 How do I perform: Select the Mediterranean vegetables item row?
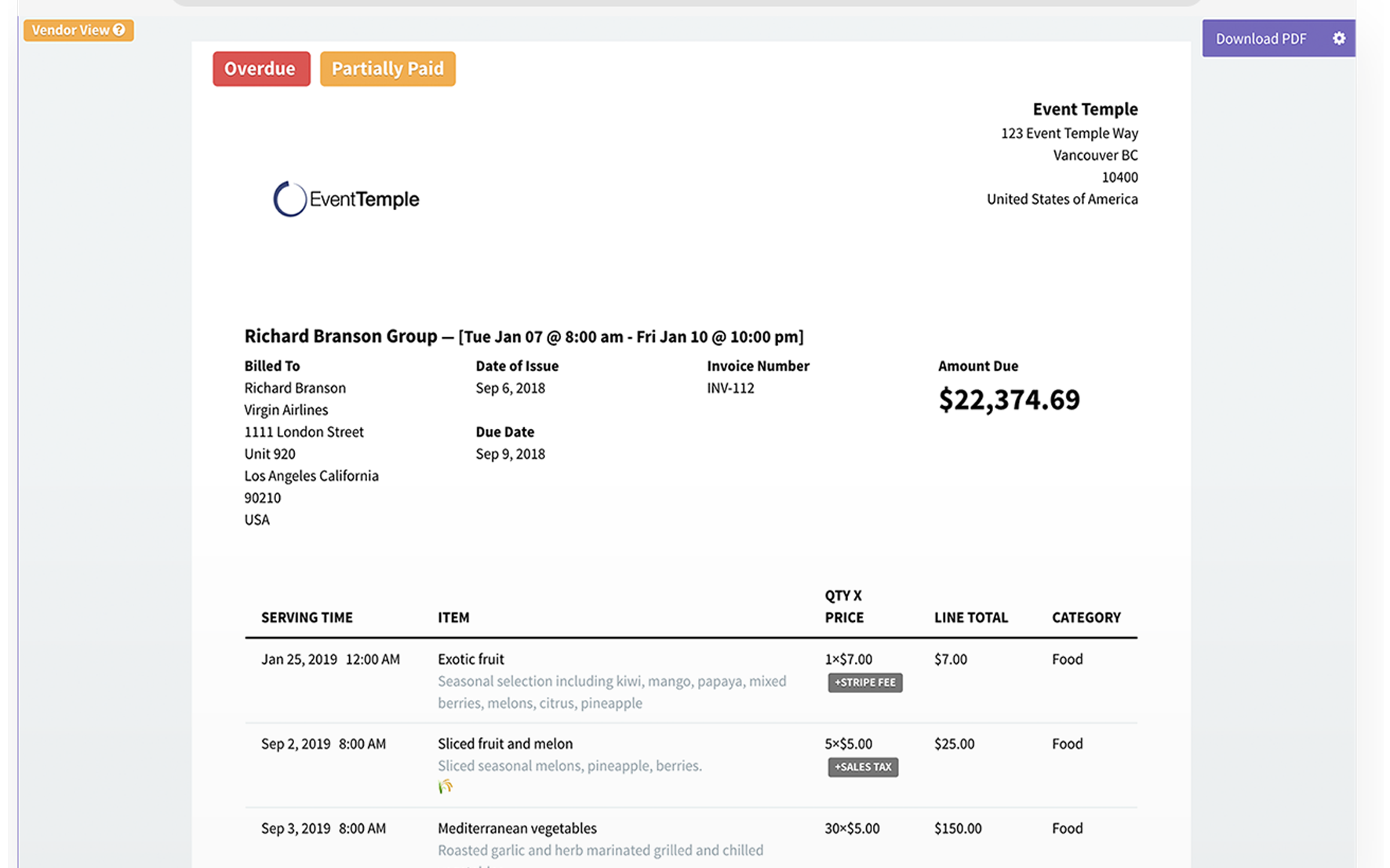pos(517,829)
